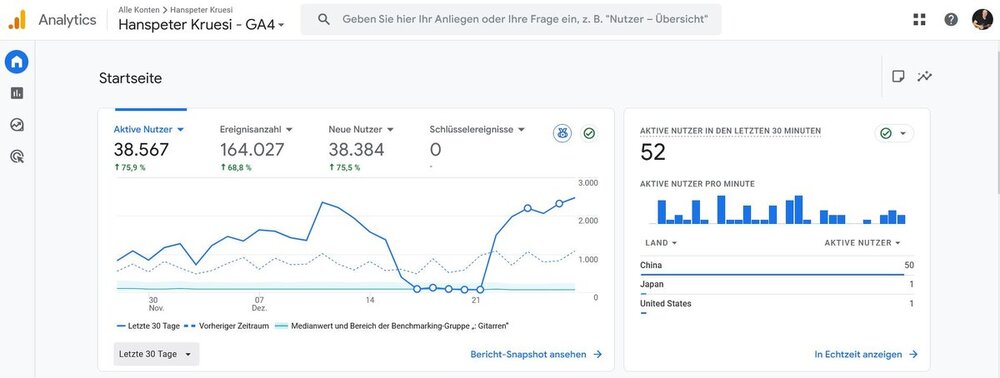Focus the Analytics search field
The image size is (1000, 378).
[x=511, y=19]
